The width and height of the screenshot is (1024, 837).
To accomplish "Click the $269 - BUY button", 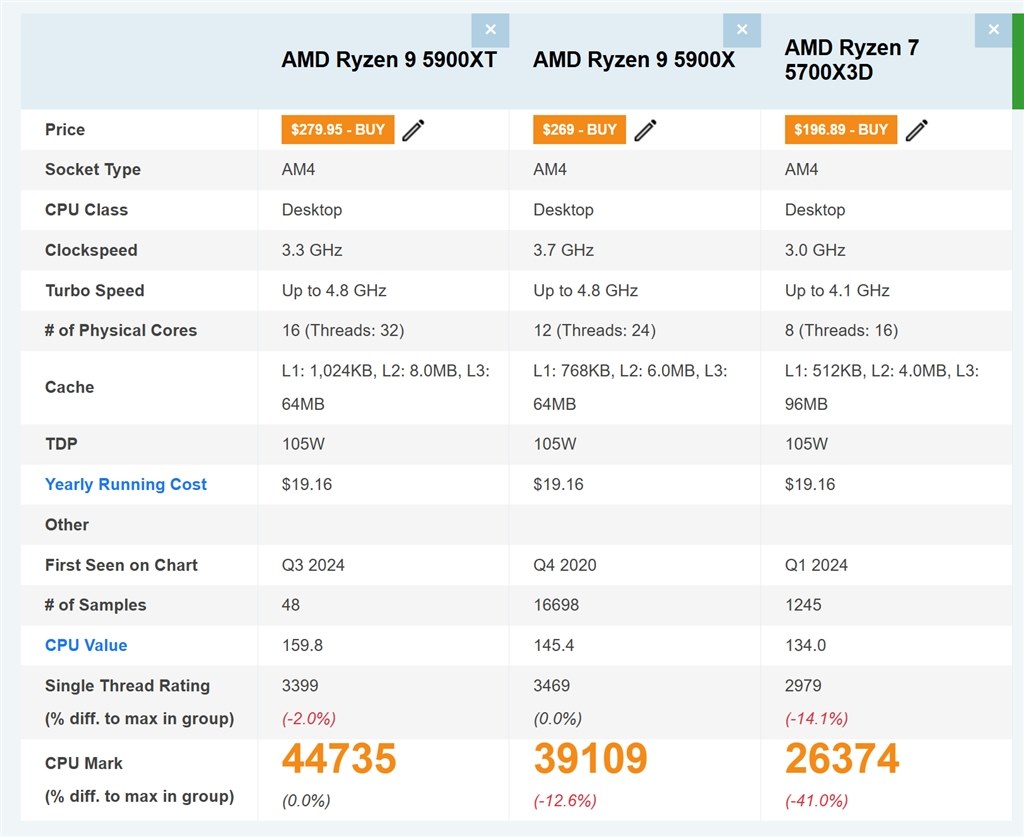I will click(x=579, y=129).
